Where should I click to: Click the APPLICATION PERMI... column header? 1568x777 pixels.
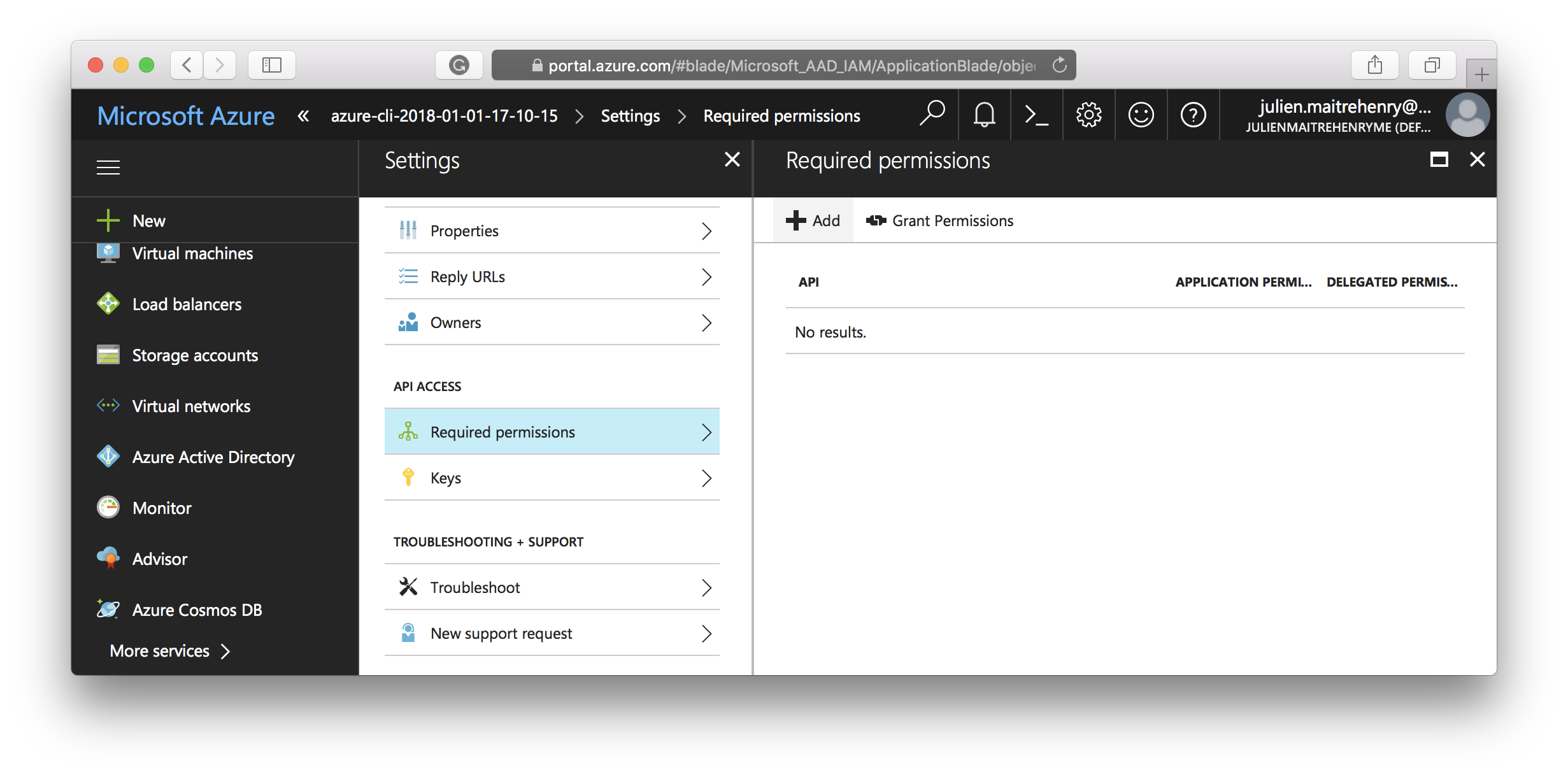tap(1243, 282)
